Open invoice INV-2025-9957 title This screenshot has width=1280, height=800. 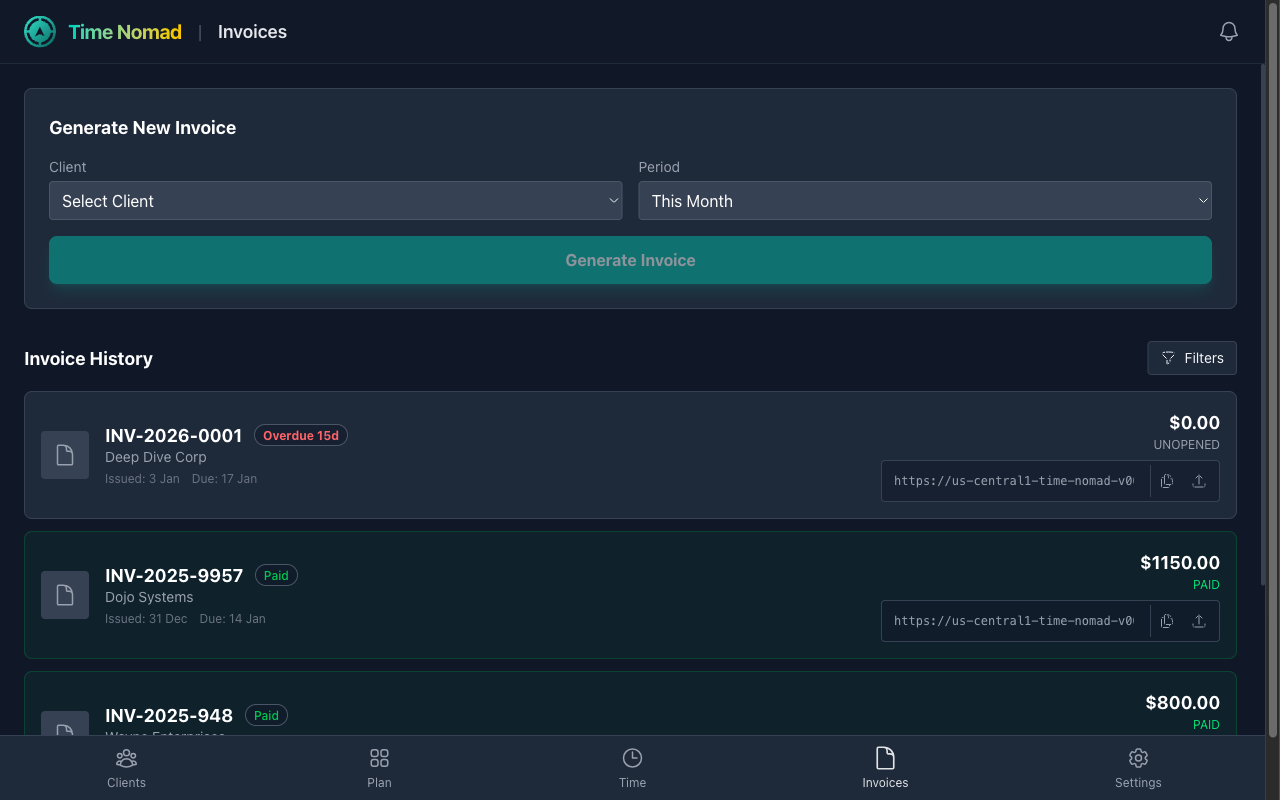[174, 576]
